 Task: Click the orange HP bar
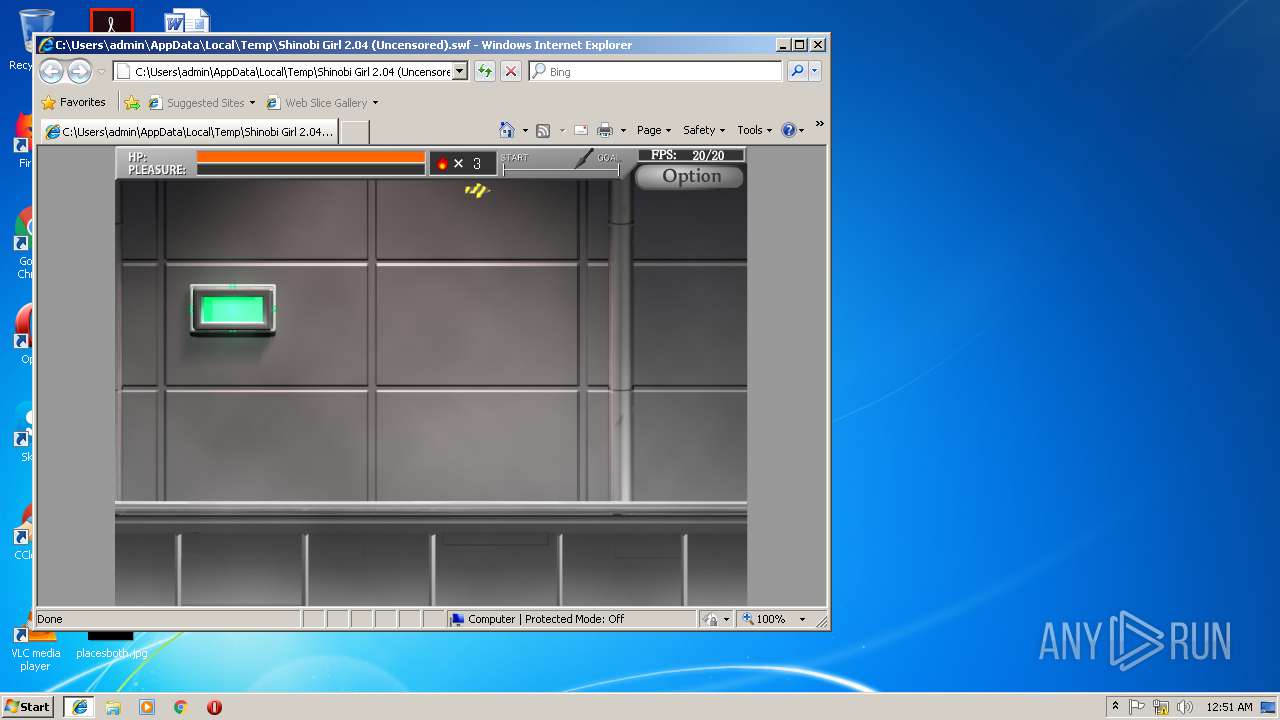pyautogui.click(x=311, y=156)
